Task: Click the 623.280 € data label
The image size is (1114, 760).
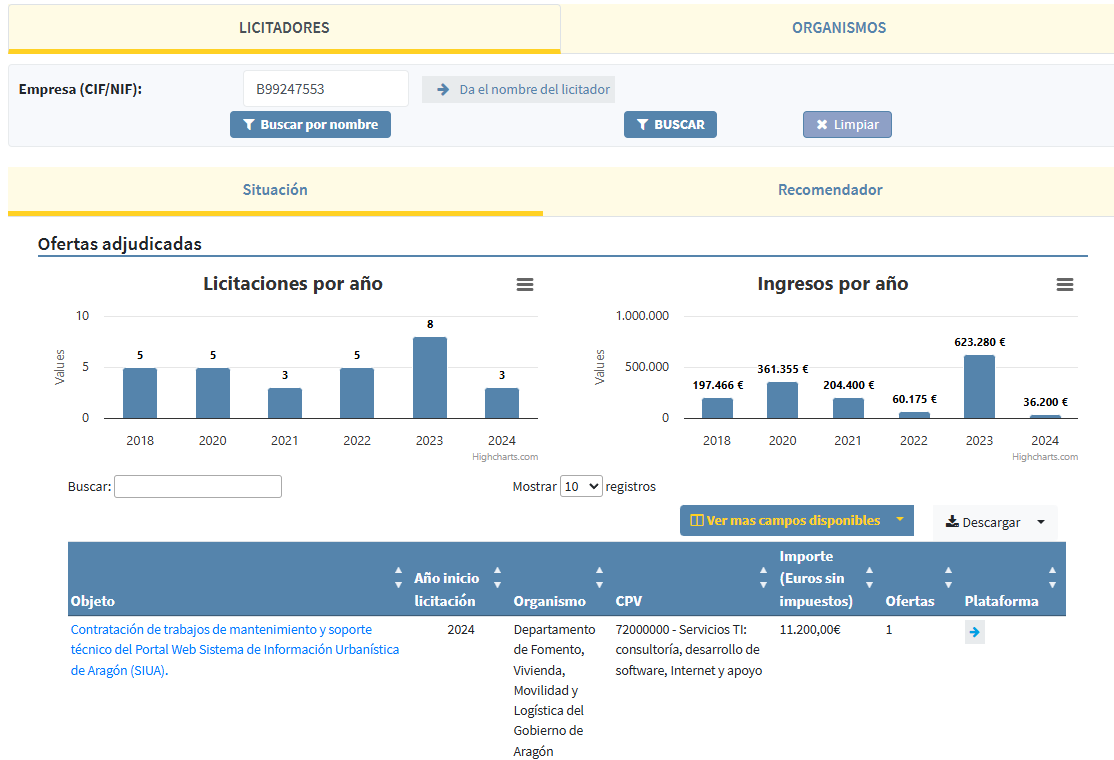Action: [x=980, y=342]
